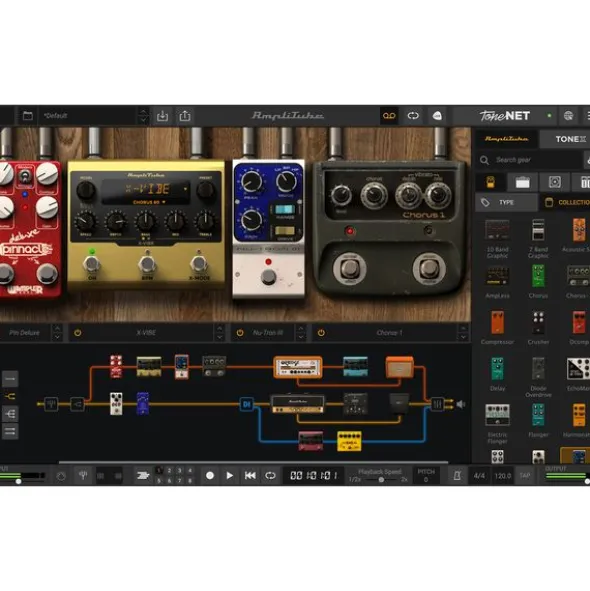Select the Crusher pedal
590x591 pixels.
tap(538, 328)
